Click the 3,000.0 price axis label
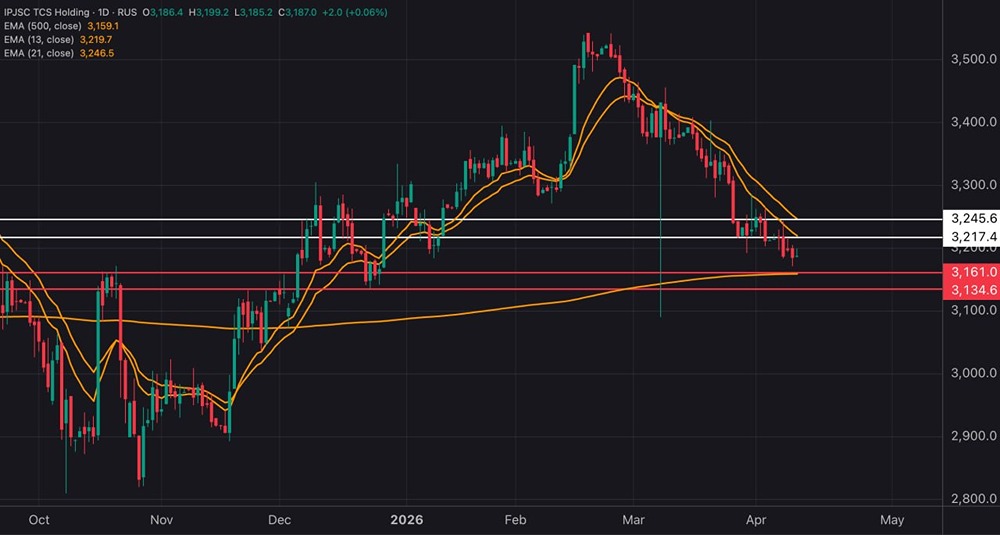1000x535 pixels. click(x=973, y=373)
